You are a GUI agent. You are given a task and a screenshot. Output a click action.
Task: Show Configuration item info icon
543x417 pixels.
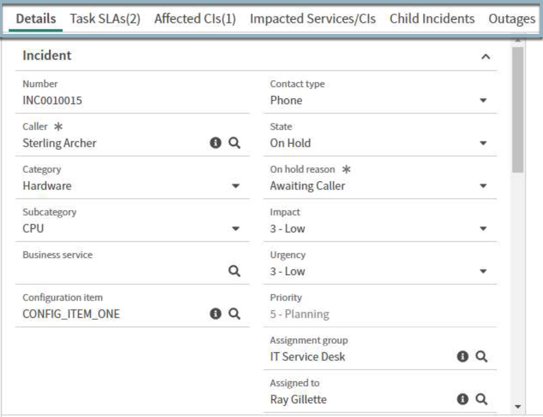point(215,313)
